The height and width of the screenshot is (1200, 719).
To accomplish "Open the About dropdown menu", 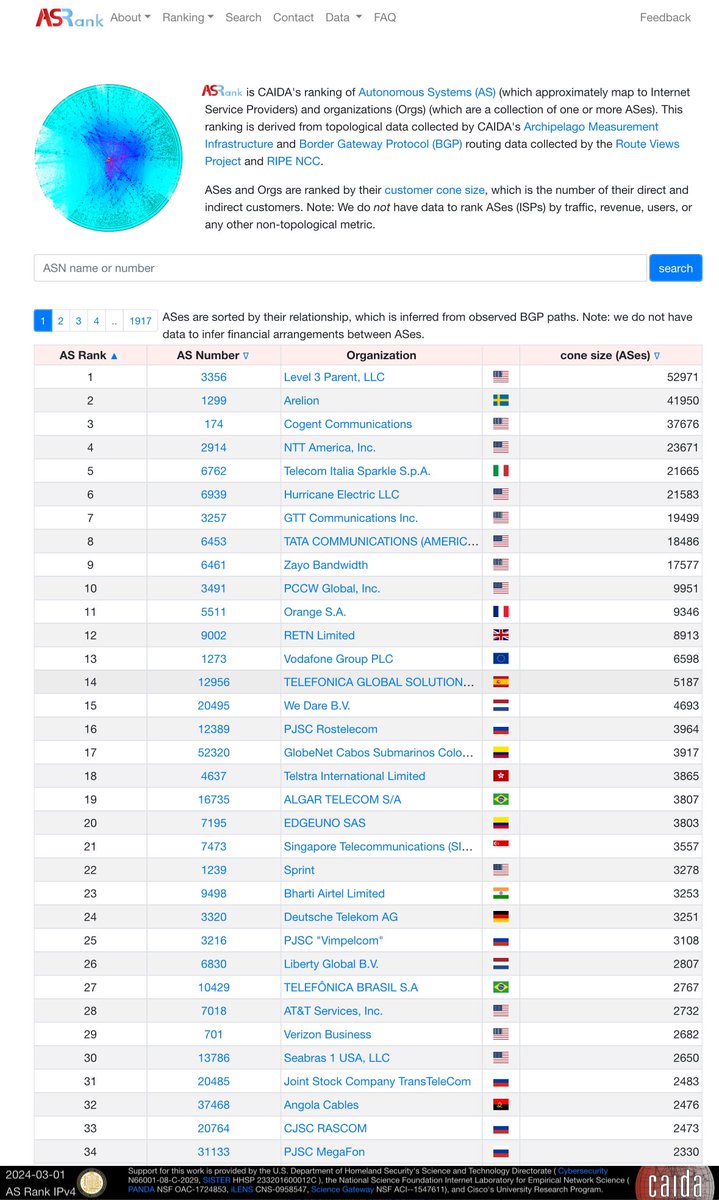I will [130, 17].
